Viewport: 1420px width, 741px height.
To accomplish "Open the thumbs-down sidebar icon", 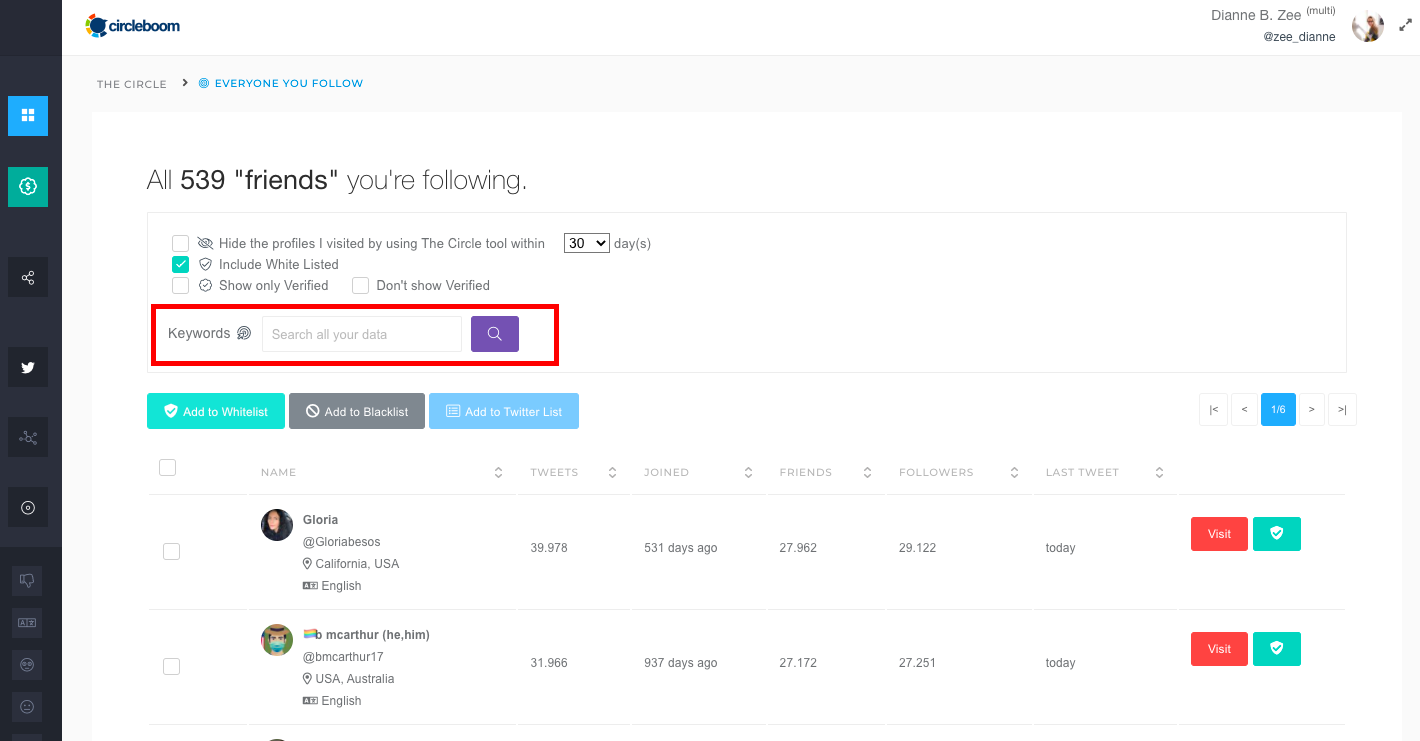I will pyautogui.click(x=27, y=580).
